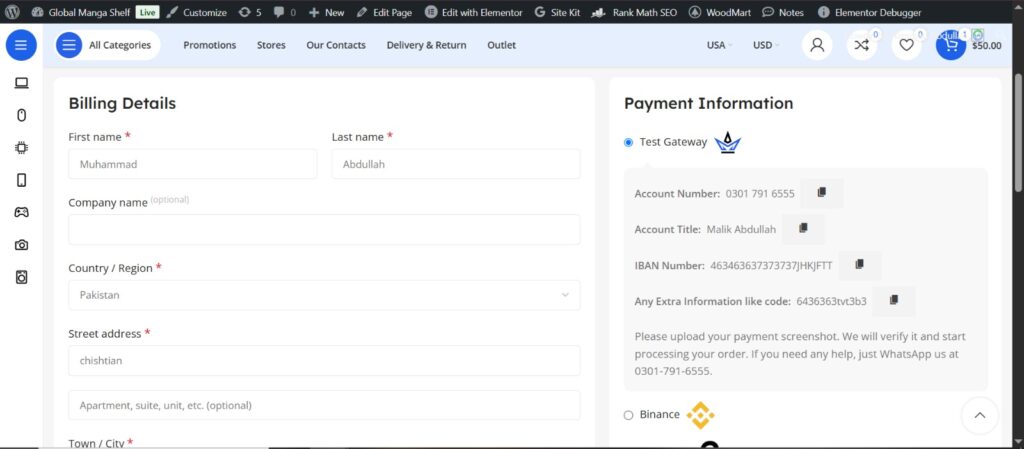
Task: Click the scroll-to-top arrow button
Action: coord(980,415)
